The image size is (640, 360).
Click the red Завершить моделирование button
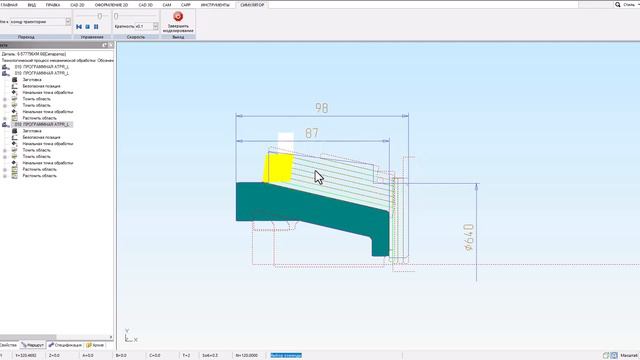(178, 22)
